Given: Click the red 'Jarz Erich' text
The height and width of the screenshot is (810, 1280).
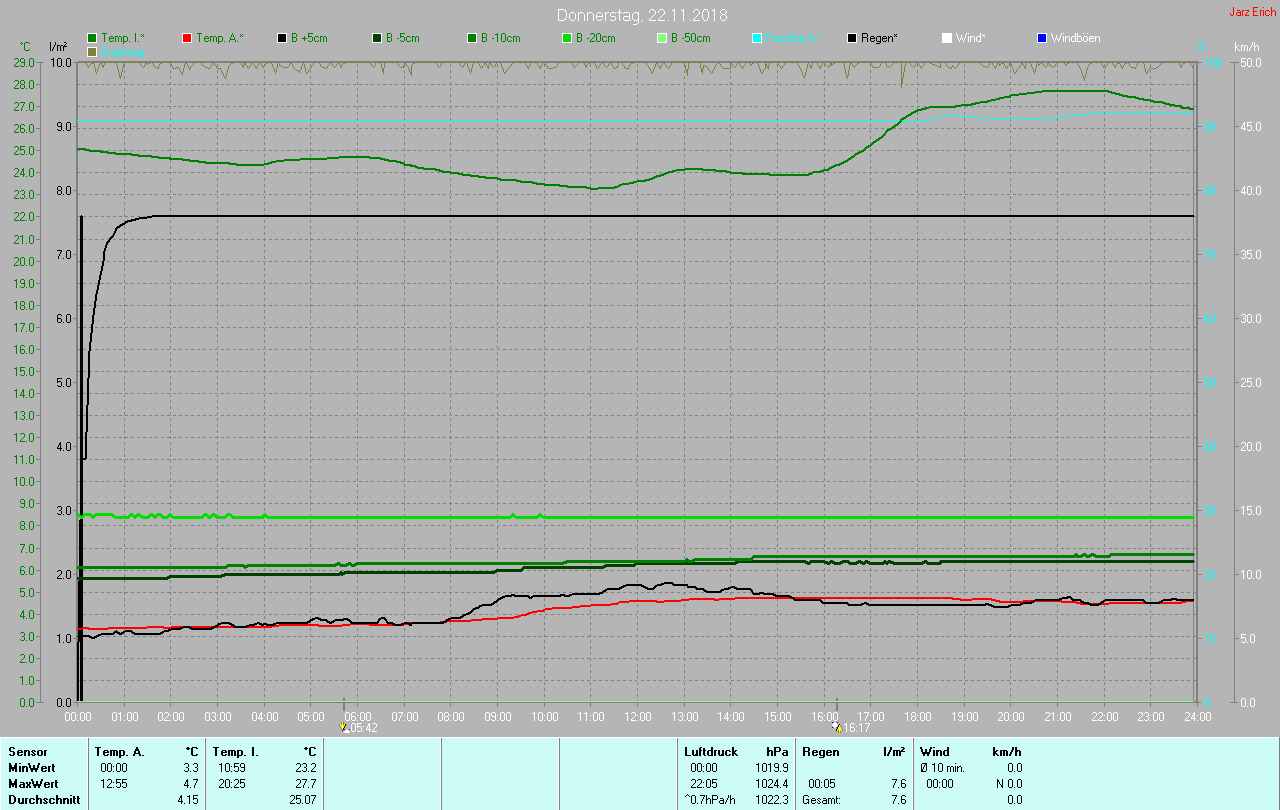Looking at the screenshot, I should 1252,12.
